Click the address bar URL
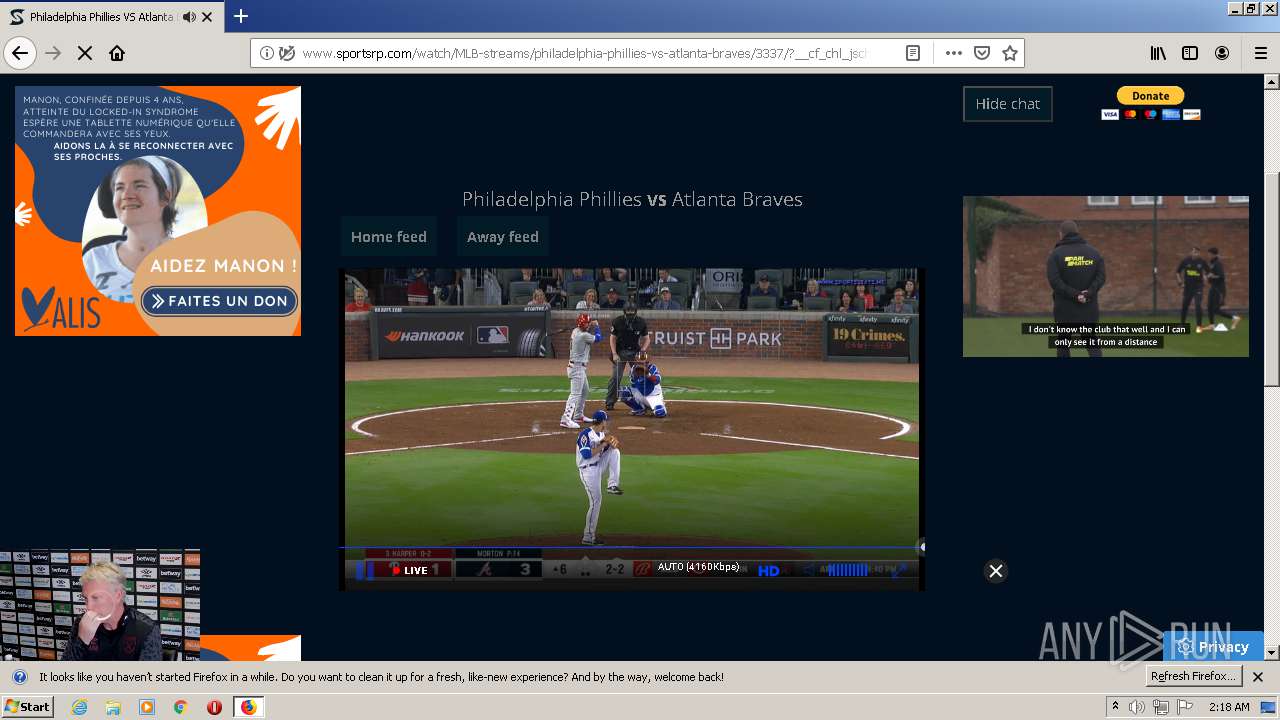This screenshot has height=720, width=1280. 584,53
